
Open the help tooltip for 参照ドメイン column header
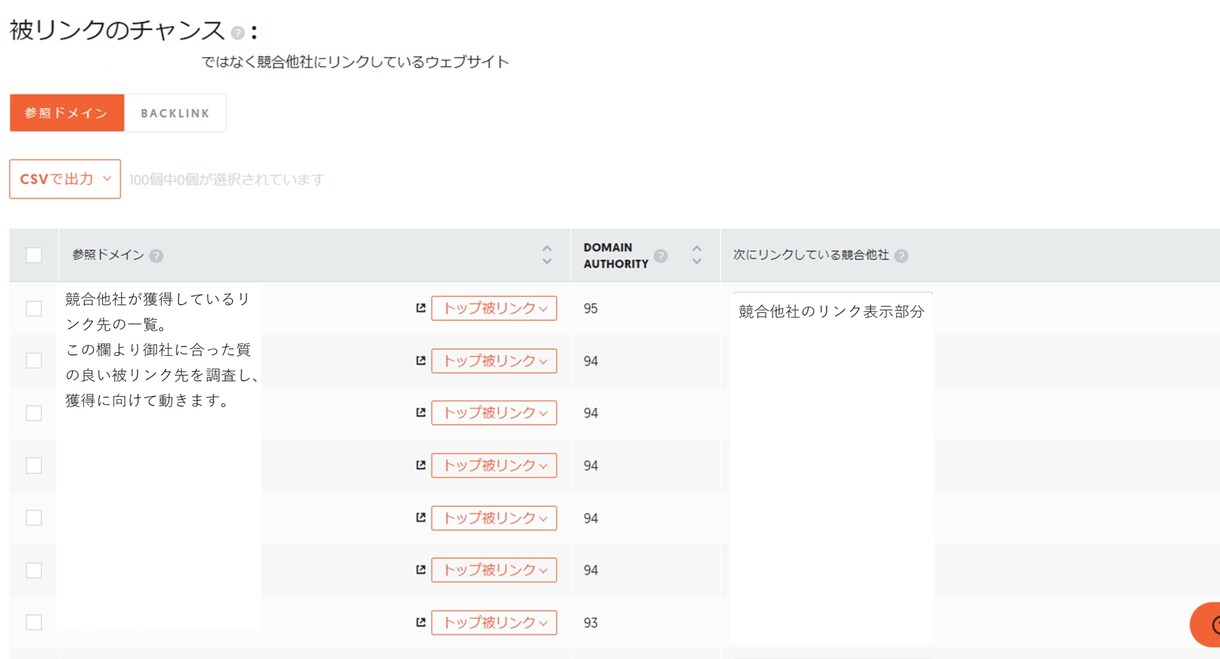156,256
